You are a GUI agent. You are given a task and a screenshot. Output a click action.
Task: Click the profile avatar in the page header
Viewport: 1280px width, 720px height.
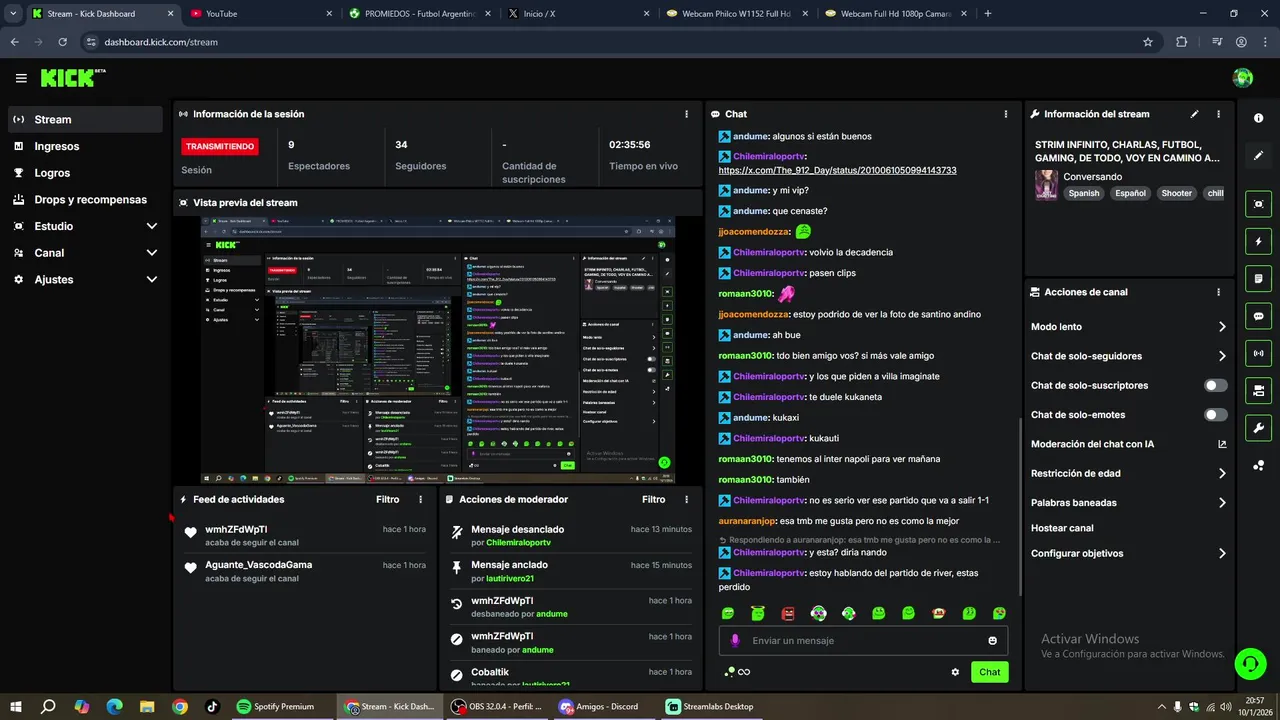(x=1243, y=78)
